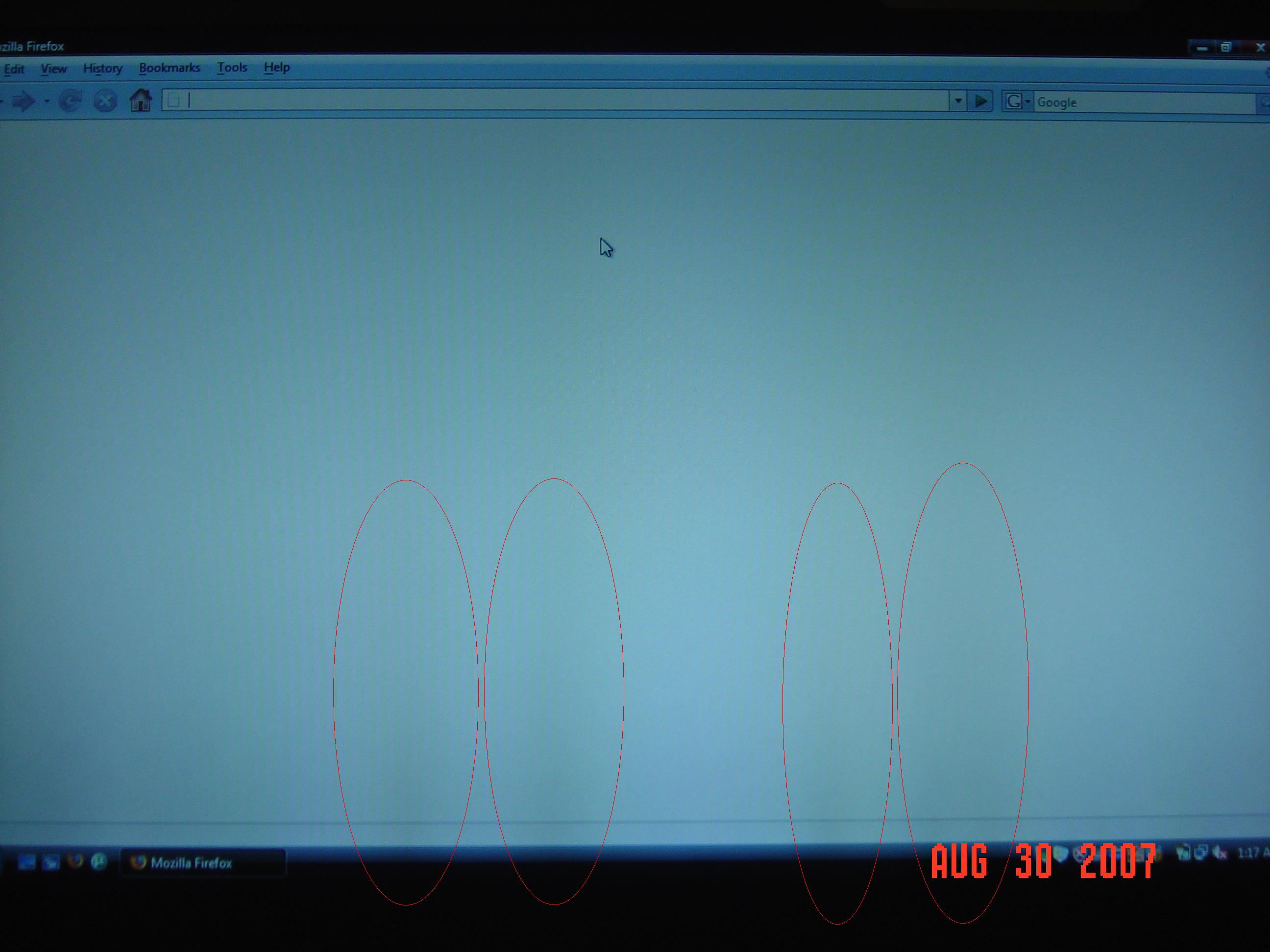Click the security shield tray icon
The width and height of the screenshot is (1270, 952).
coord(1060,855)
